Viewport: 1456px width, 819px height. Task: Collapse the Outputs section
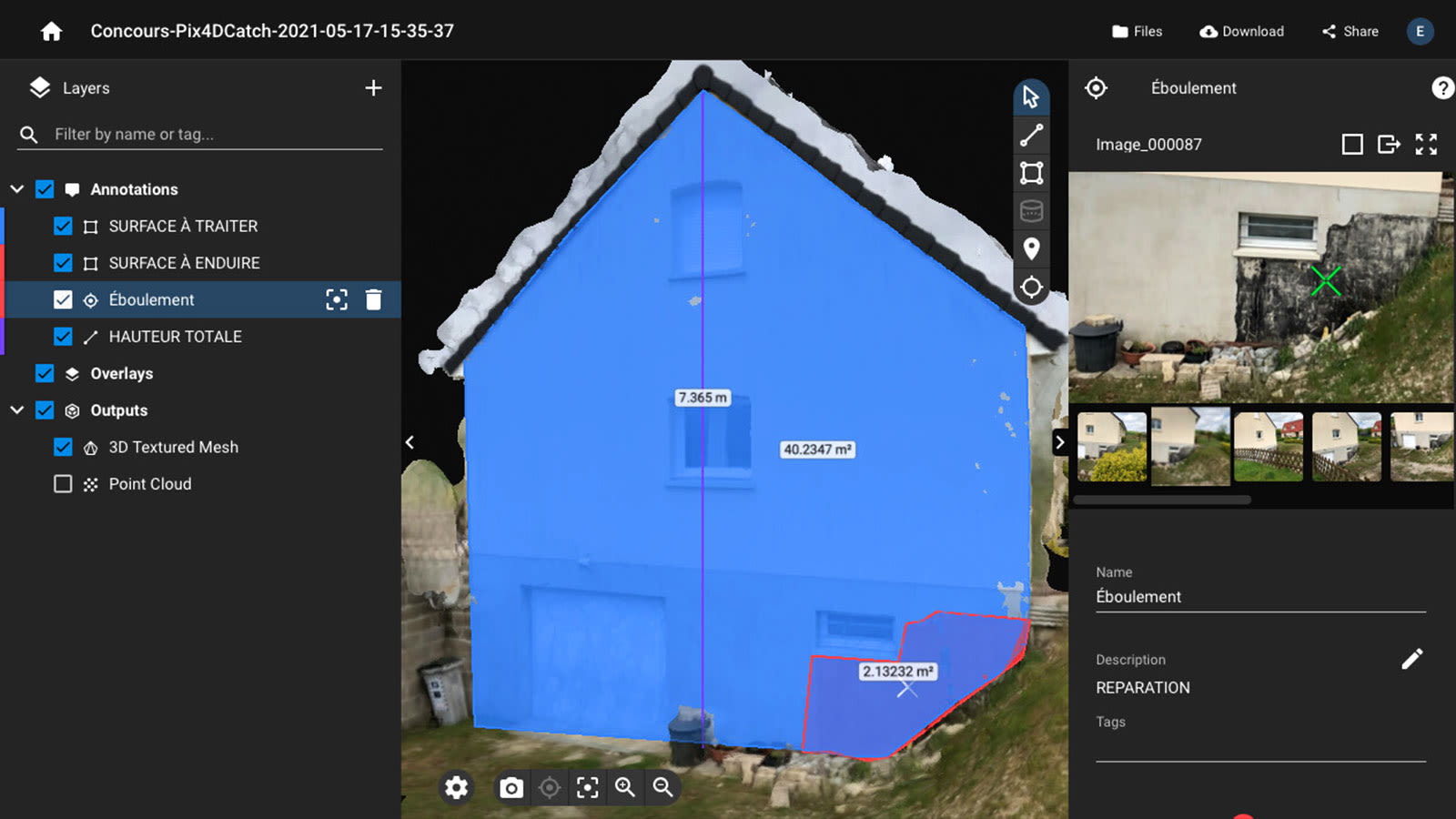coord(16,410)
